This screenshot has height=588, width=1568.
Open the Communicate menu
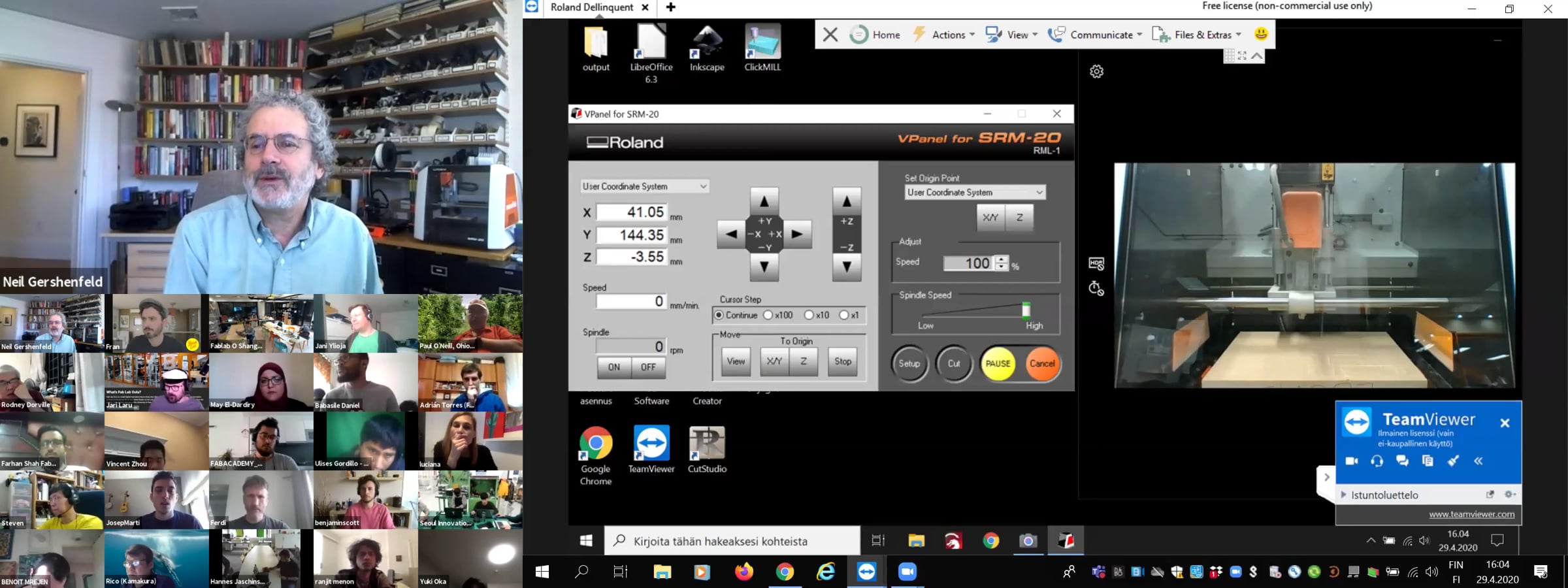coord(1095,35)
